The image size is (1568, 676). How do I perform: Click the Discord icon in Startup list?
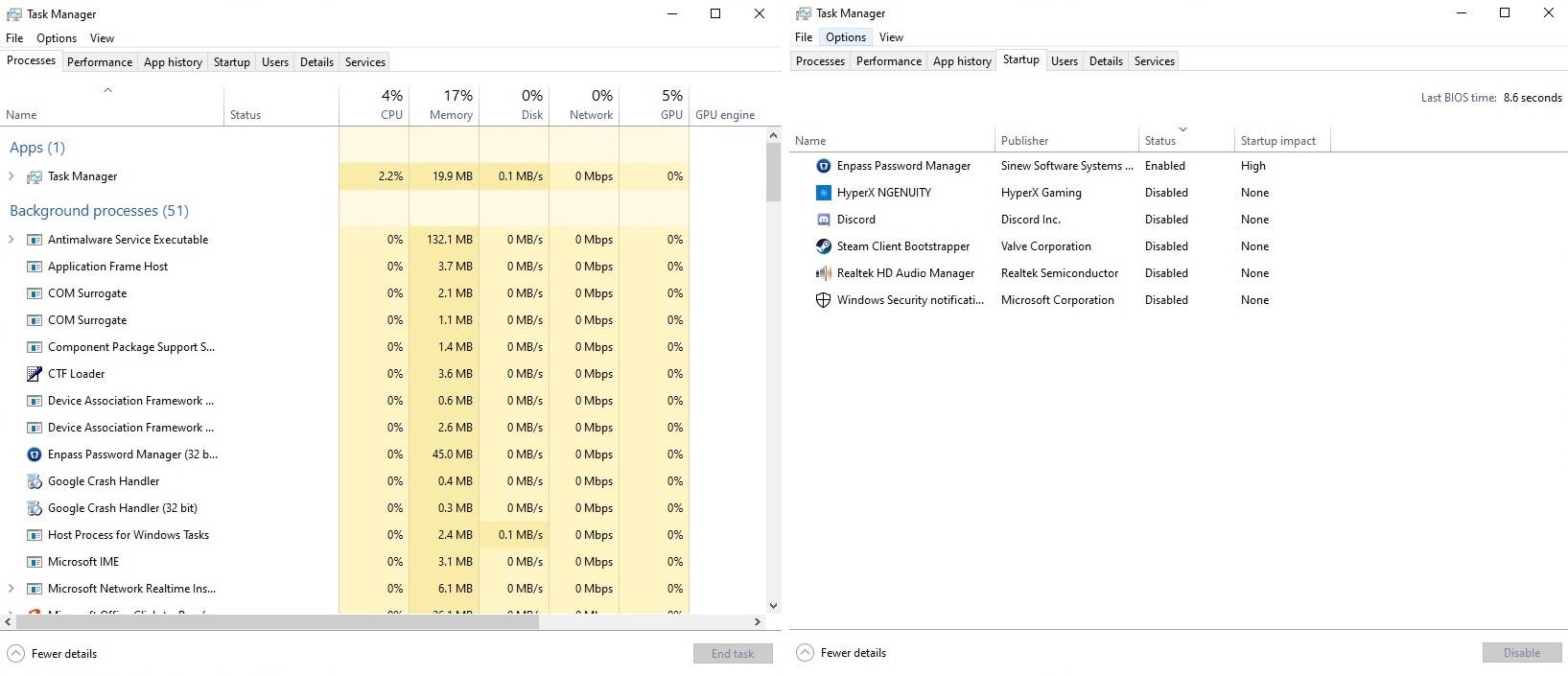[x=823, y=220]
